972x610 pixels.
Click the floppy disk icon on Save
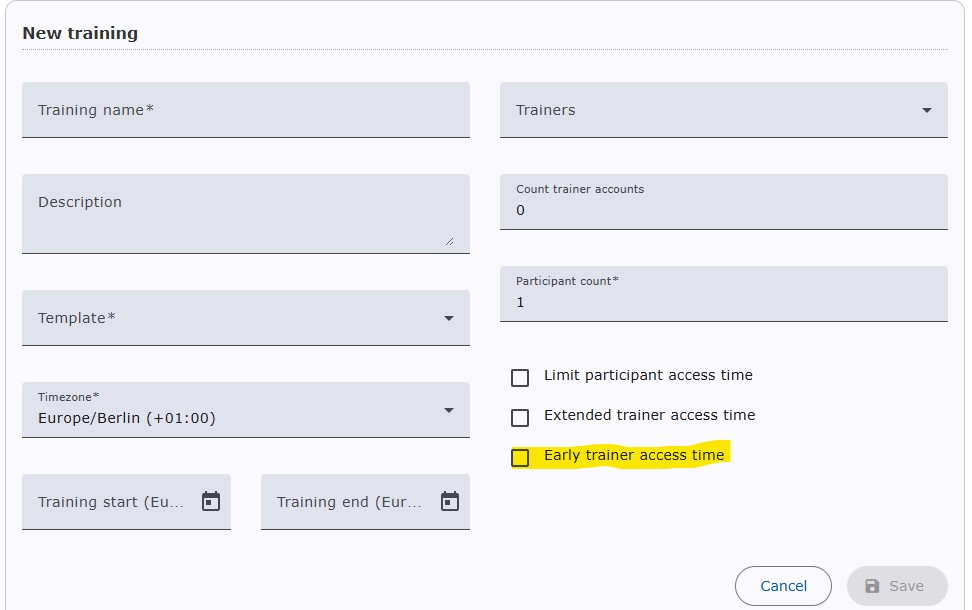pos(872,586)
